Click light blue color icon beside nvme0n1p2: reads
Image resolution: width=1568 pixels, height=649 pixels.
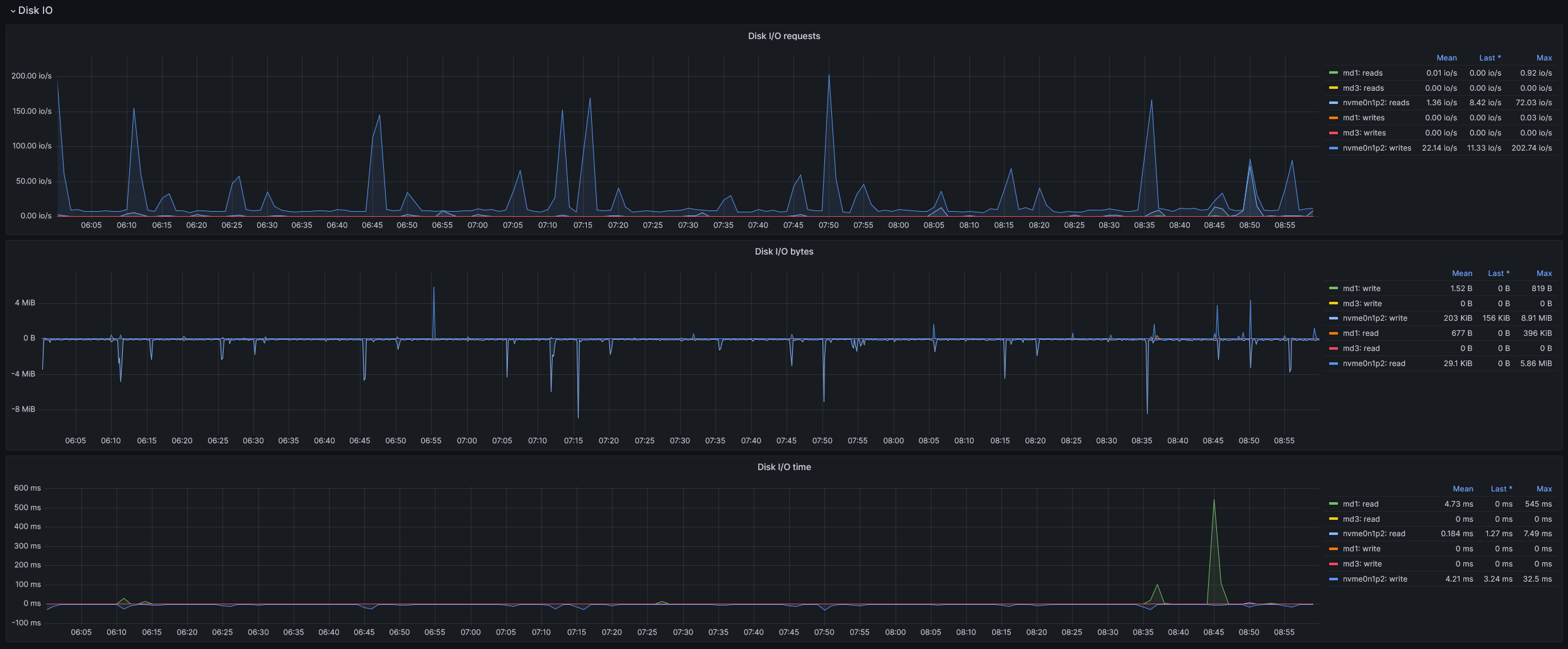point(1334,103)
